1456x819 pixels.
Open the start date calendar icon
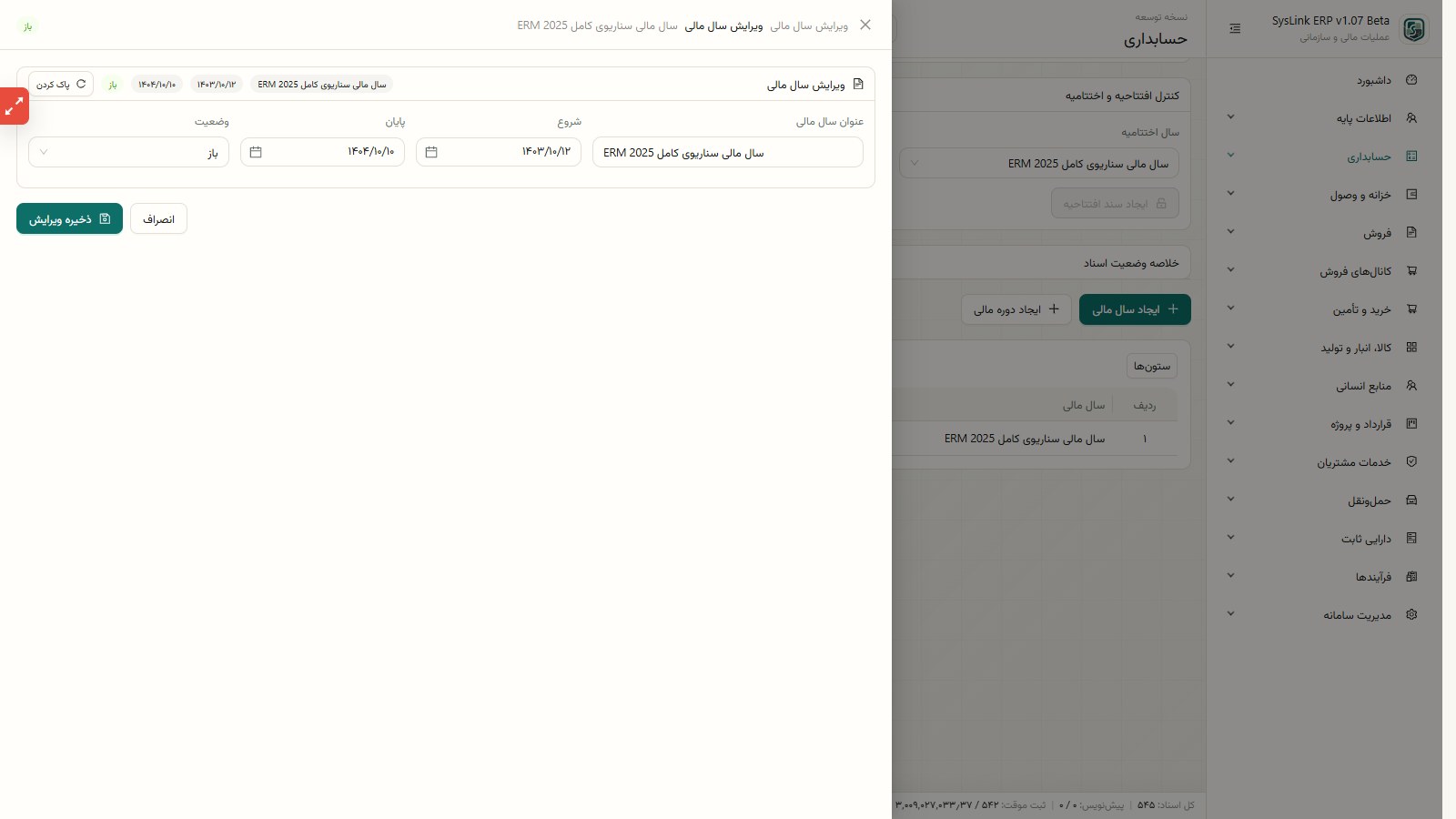click(x=431, y=152)
